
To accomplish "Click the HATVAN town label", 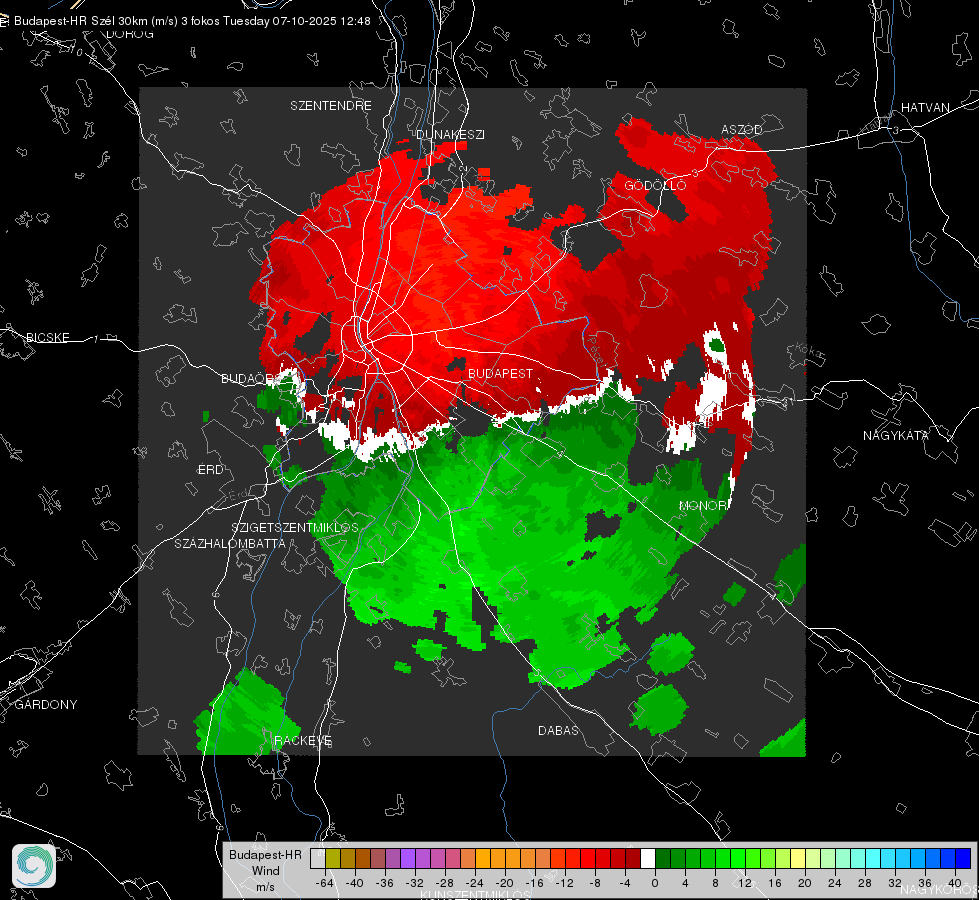I will 925,107.
